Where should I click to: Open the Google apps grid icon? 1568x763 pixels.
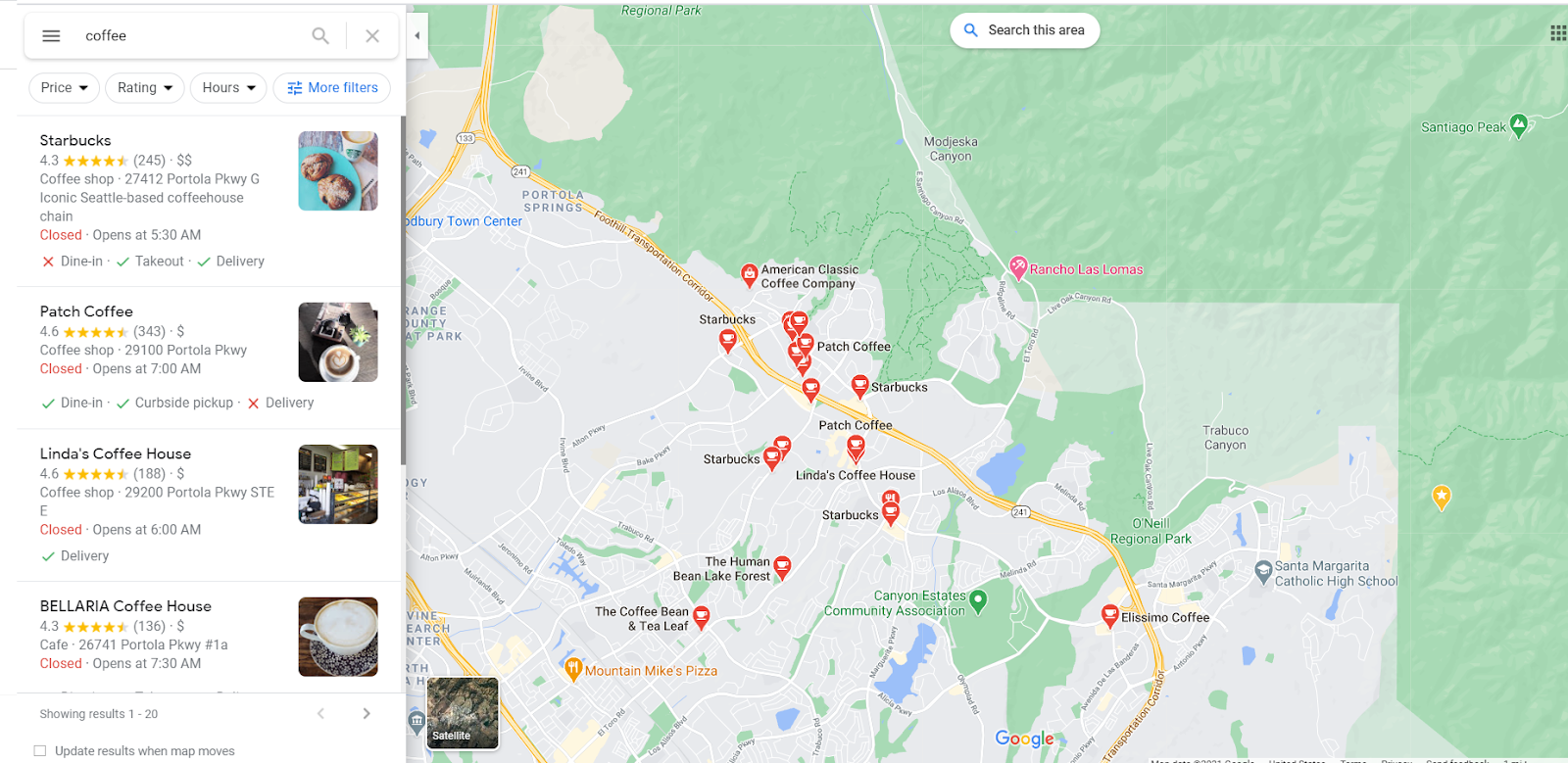tap(1557, 33)
